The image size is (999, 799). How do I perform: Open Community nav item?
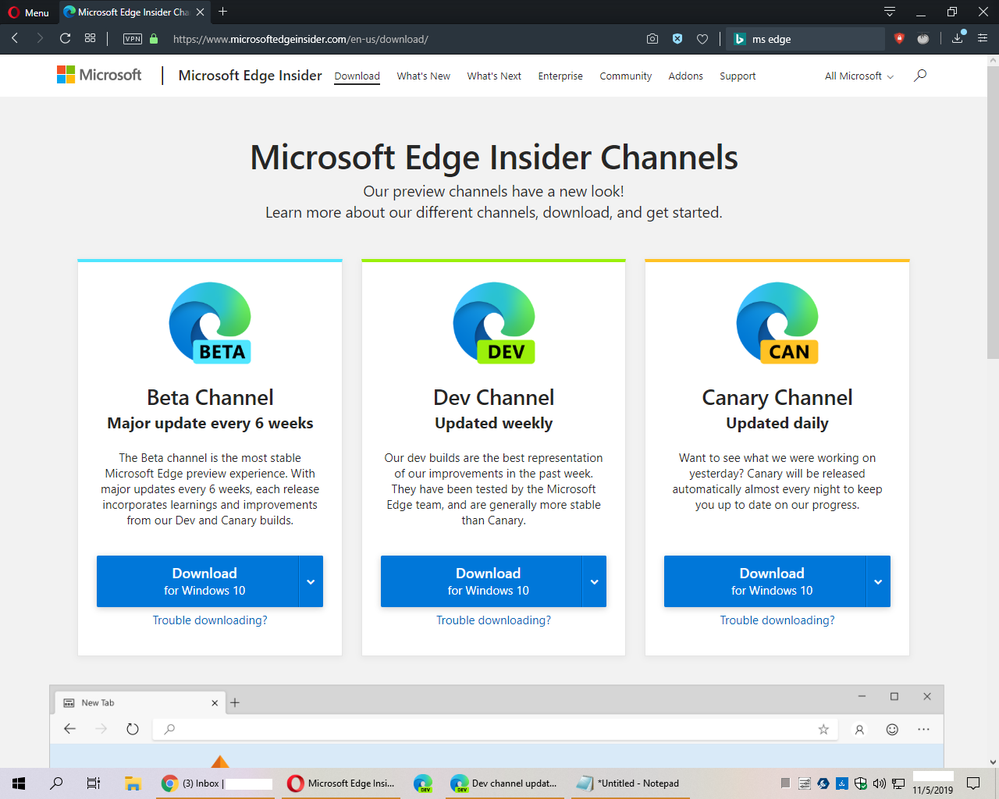(626, 76)
